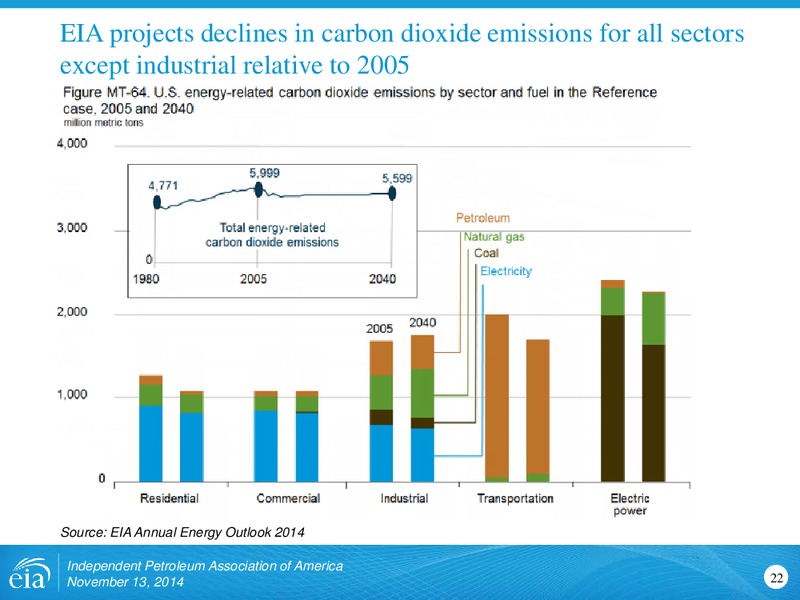Click the Residential 2040 electricity bar segment
The height and width of the screenshot is (600, 800).
point(191,447)
